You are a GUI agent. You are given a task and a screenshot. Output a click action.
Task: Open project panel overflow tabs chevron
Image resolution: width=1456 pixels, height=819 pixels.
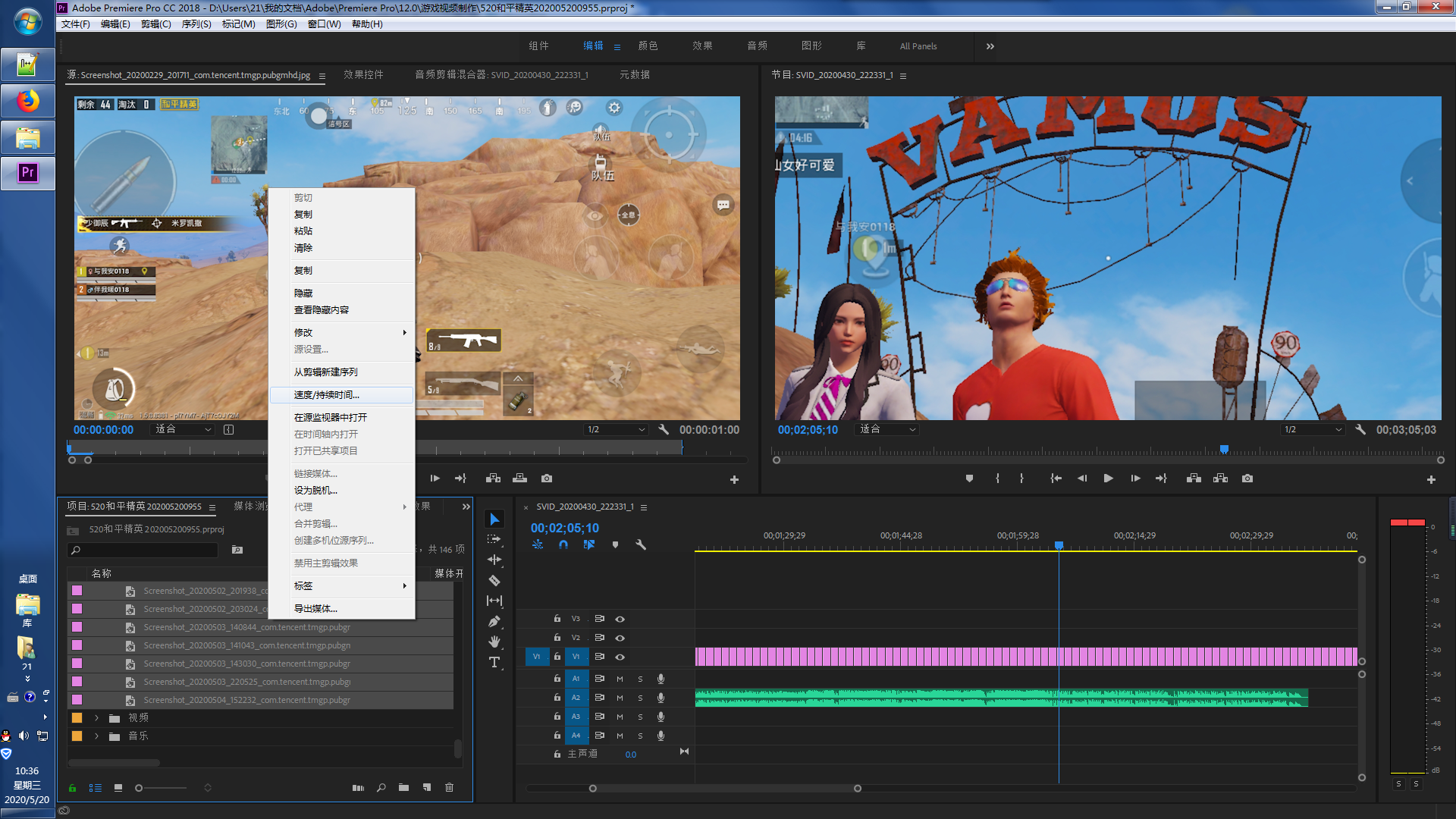tap(466, 507)
